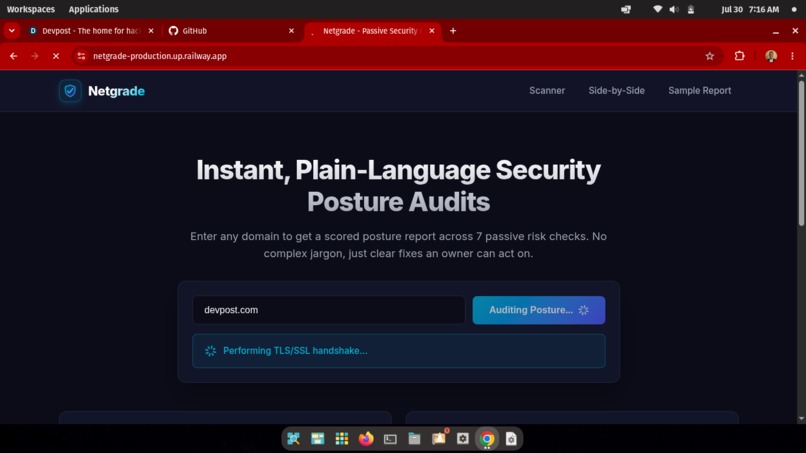
Task: Click the domain input field containing devpost.com
Action: click(328, 310)
